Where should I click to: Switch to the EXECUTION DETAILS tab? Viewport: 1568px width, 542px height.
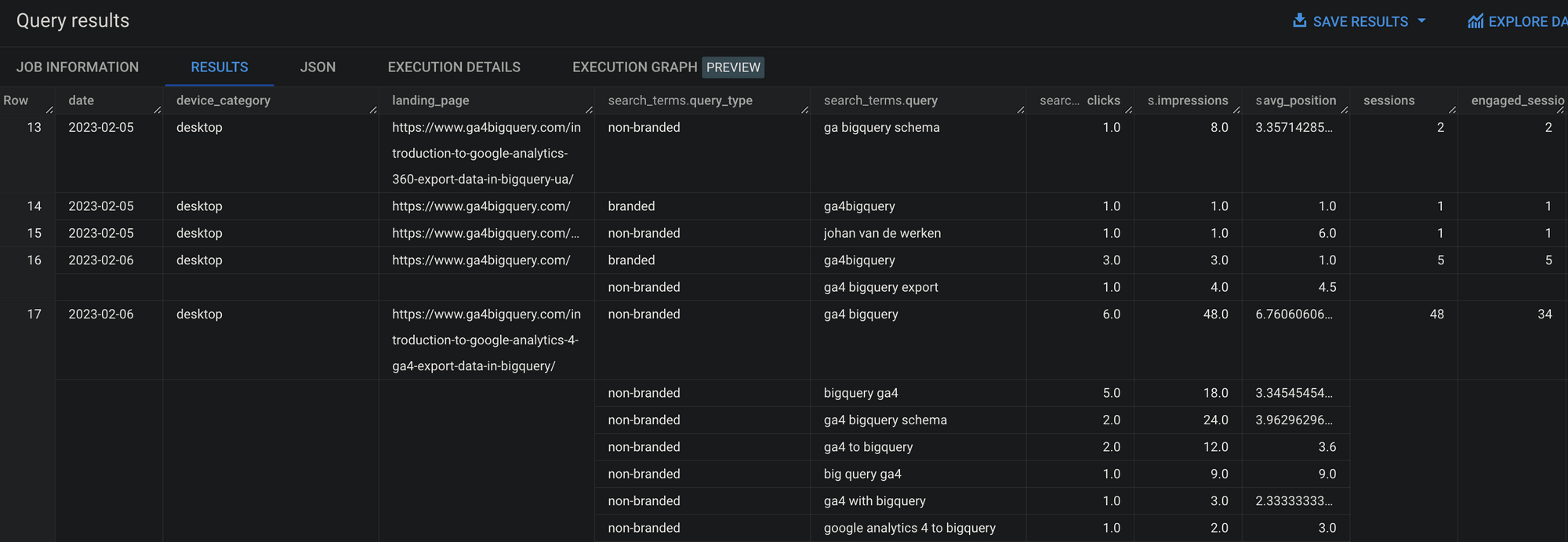point(454,67)
